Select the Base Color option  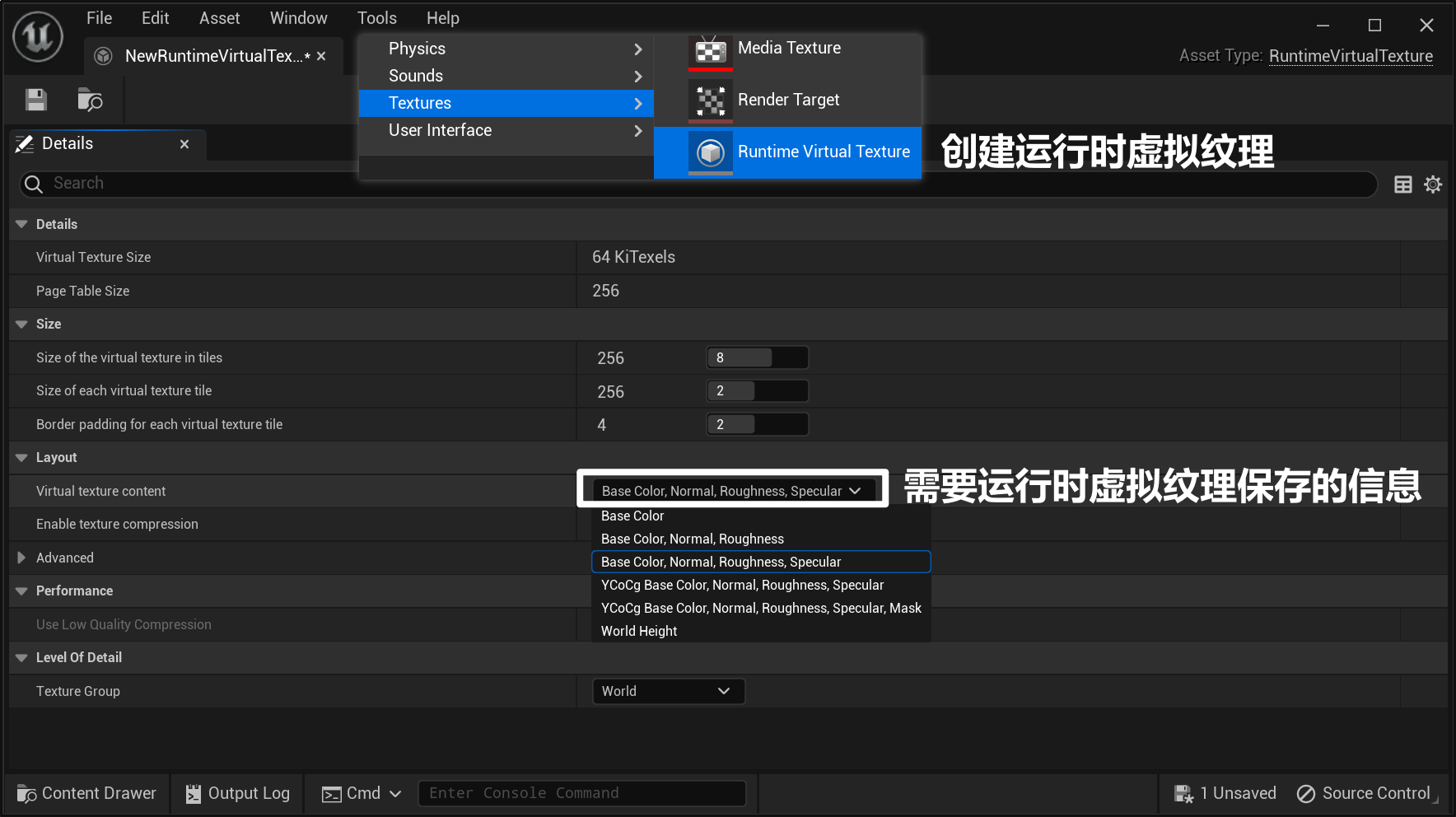(761, 516)
